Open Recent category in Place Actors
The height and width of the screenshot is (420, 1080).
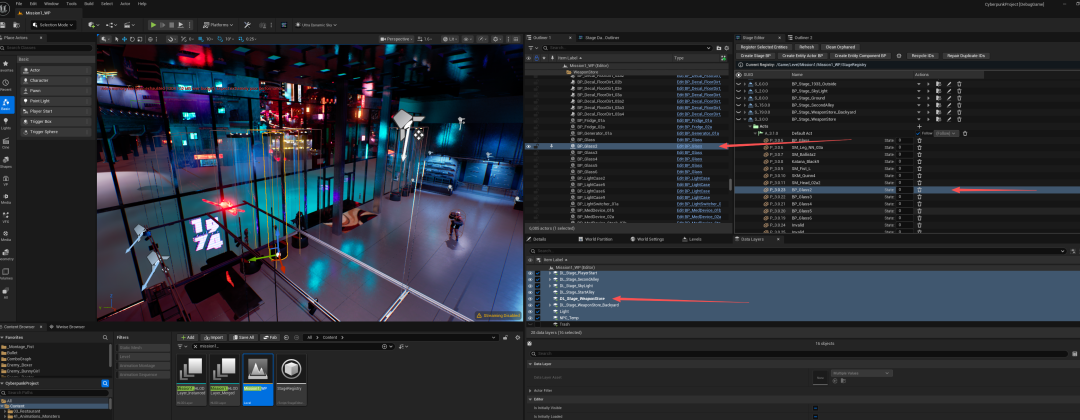6,84
